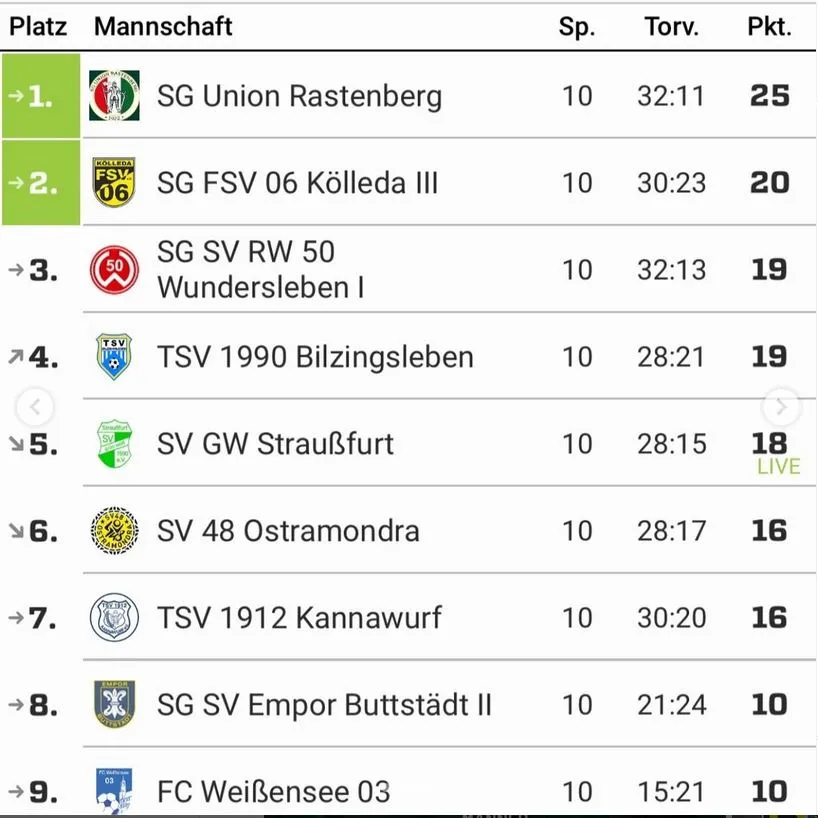818x818 pixels.
Task: Select FC Weißensee 03 team name
Action: click(273, 792)
